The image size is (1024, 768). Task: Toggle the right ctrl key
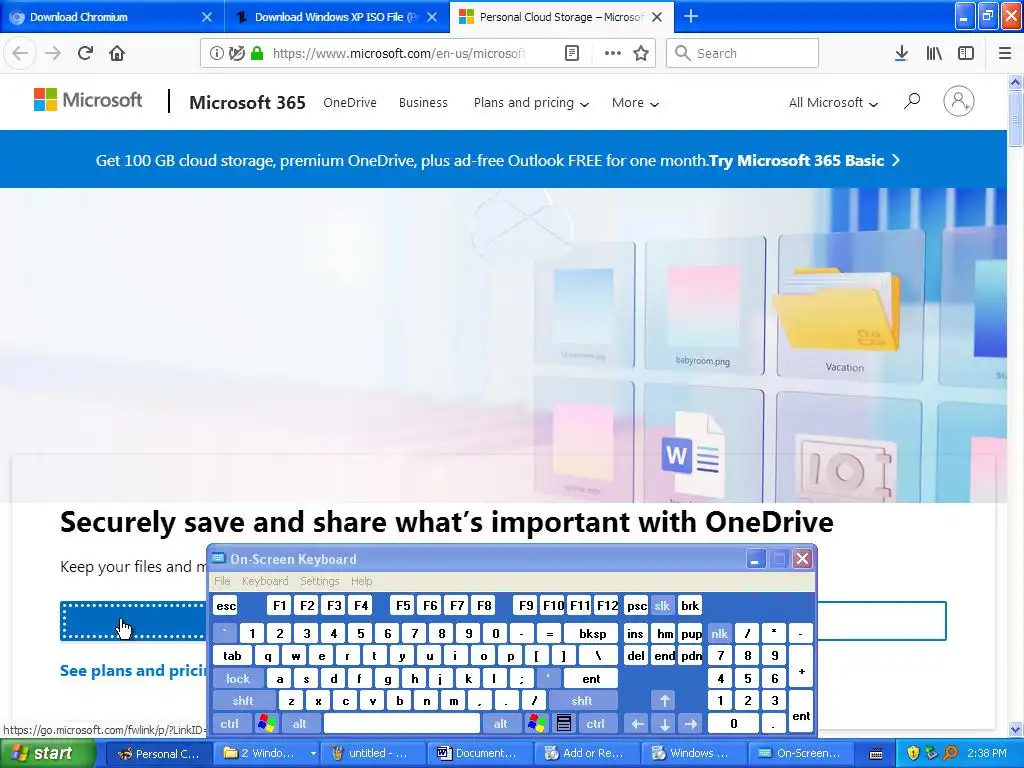[x=596, y=724]
